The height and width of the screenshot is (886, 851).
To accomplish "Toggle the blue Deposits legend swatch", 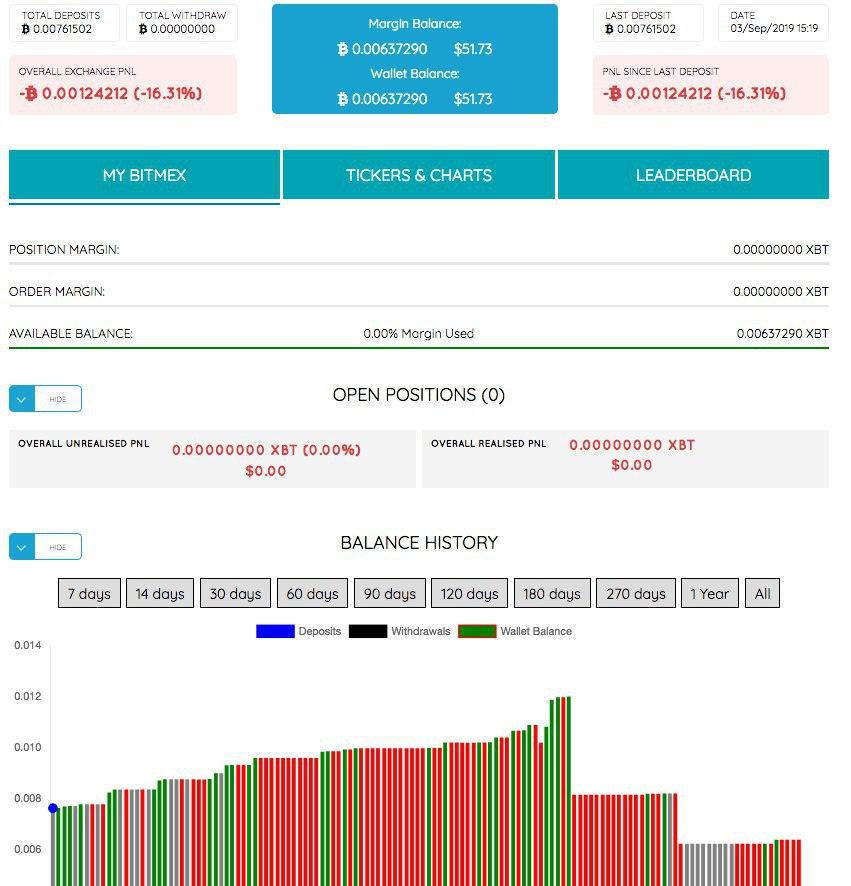I will [x=275, y=631].
